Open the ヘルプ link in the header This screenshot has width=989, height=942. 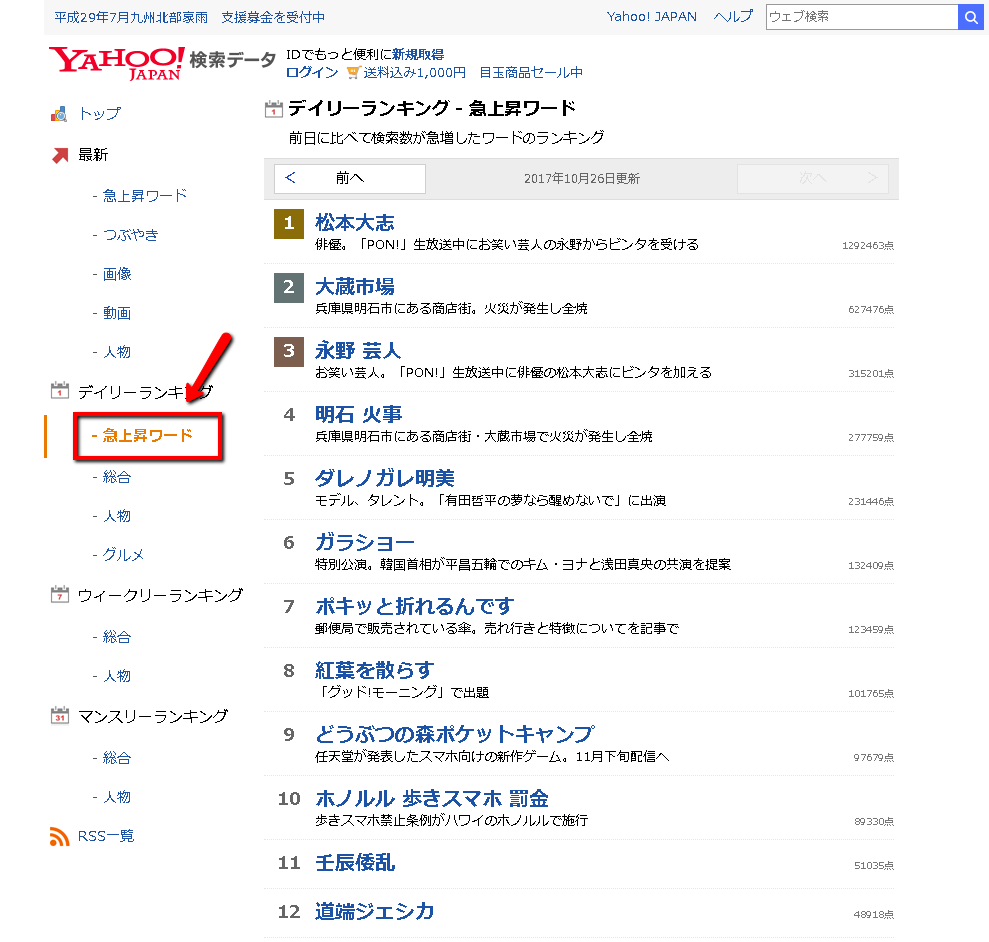[733, 17]
